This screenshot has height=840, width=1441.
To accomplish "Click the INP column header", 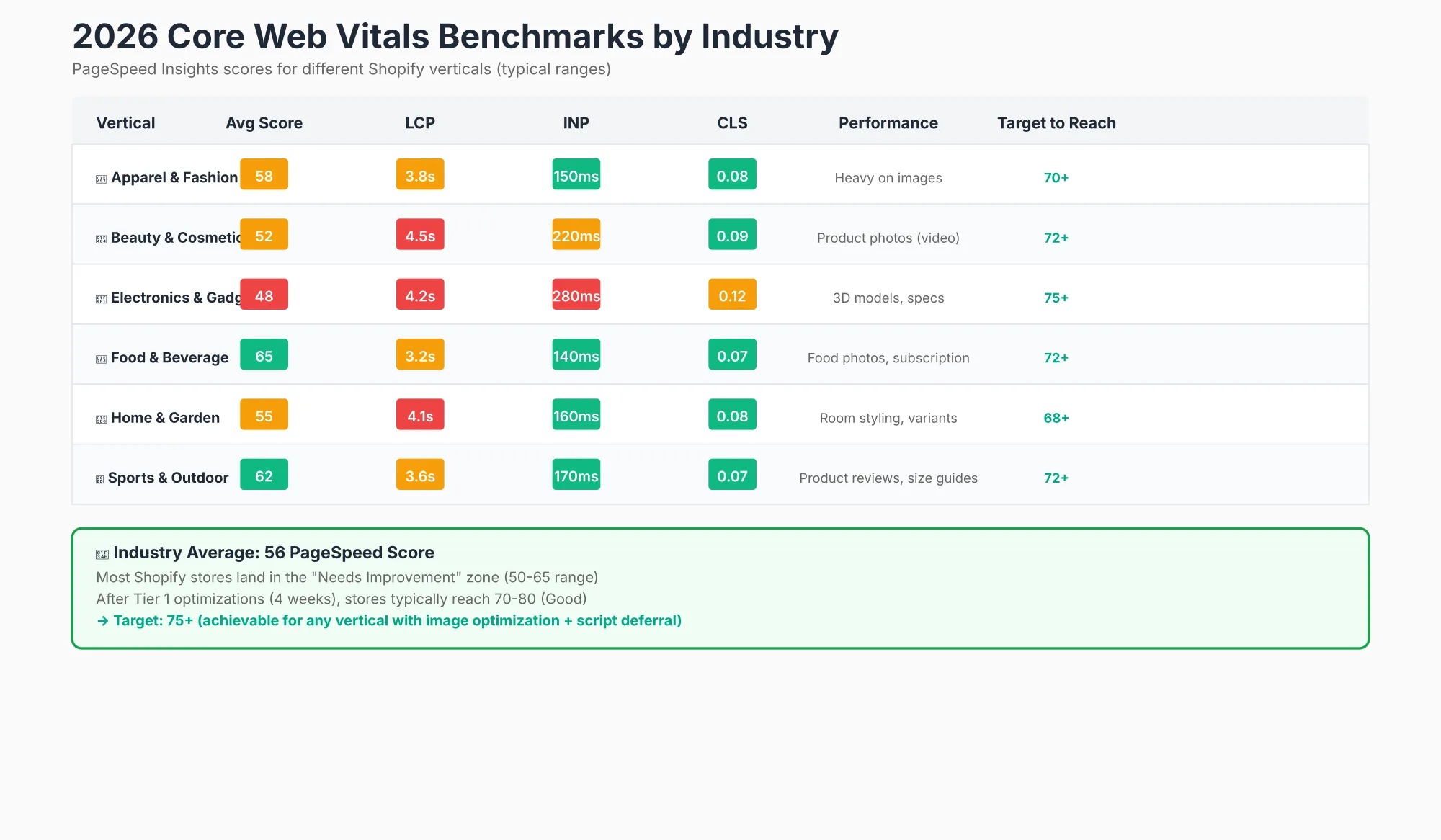I will pos(576,123).
